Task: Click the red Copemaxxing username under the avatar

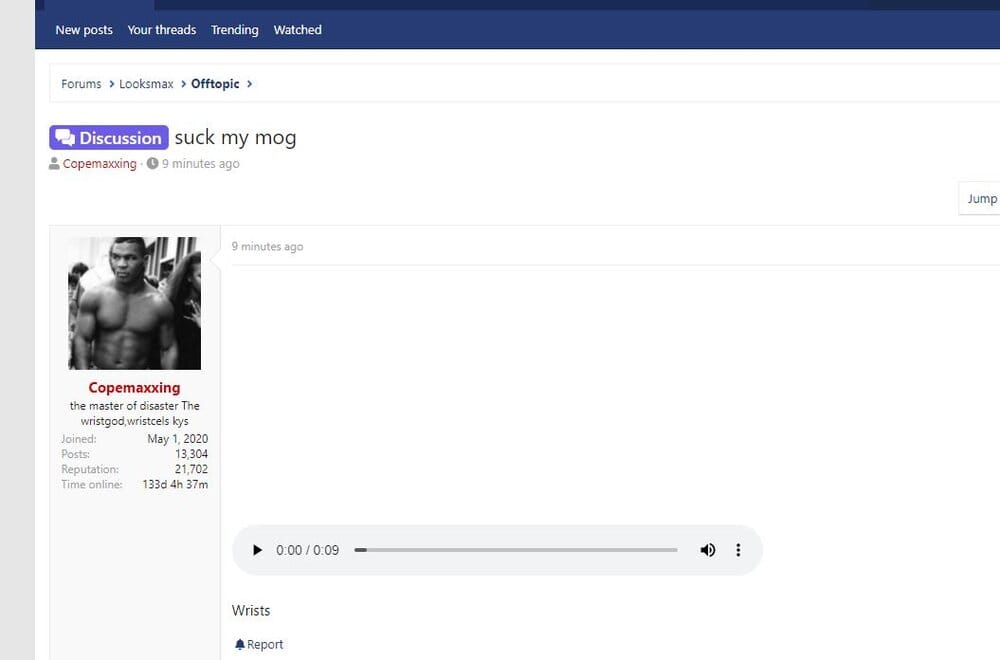Action: pos(134,388)
